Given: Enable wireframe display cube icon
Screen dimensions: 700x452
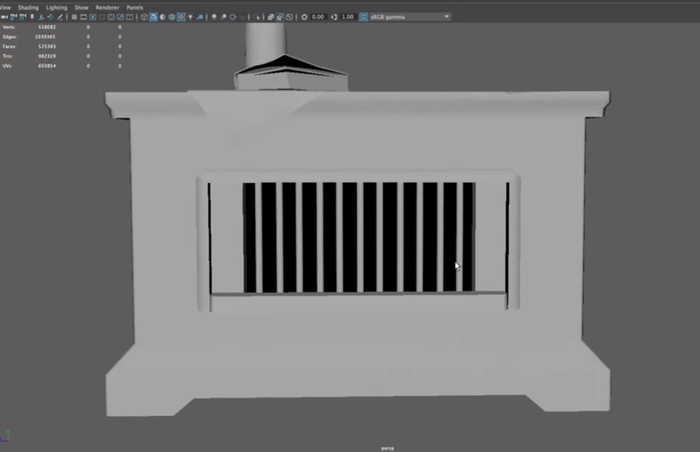Looking at the screenshot, I should pos(144,17).
